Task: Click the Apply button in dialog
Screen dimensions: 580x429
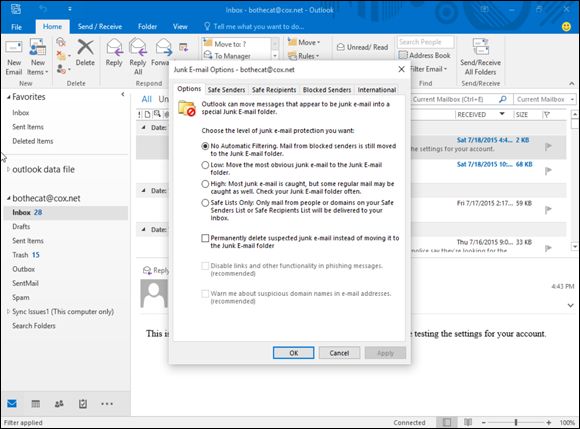Action: point(385,353)
